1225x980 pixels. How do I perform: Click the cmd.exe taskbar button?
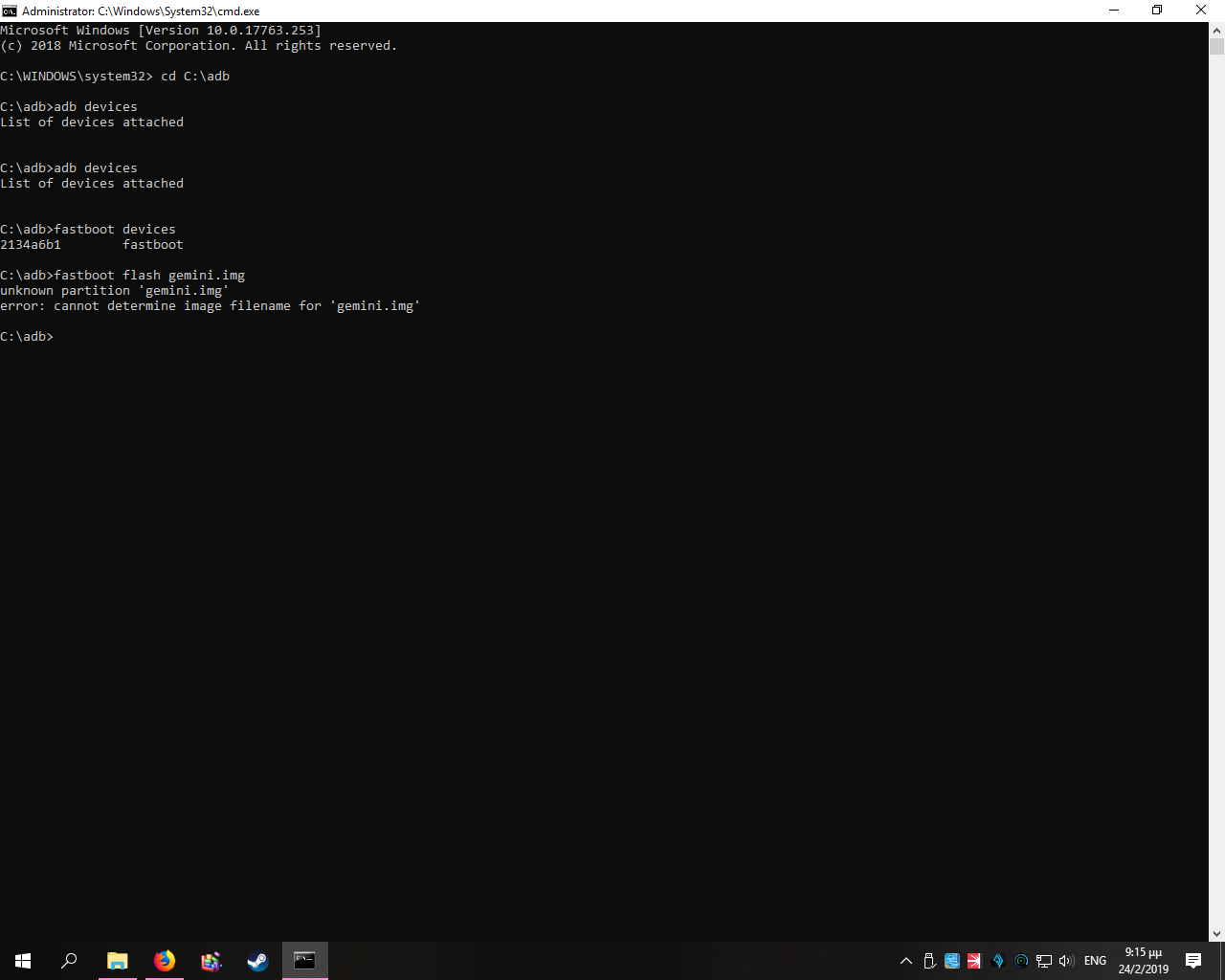click(304, 961)
